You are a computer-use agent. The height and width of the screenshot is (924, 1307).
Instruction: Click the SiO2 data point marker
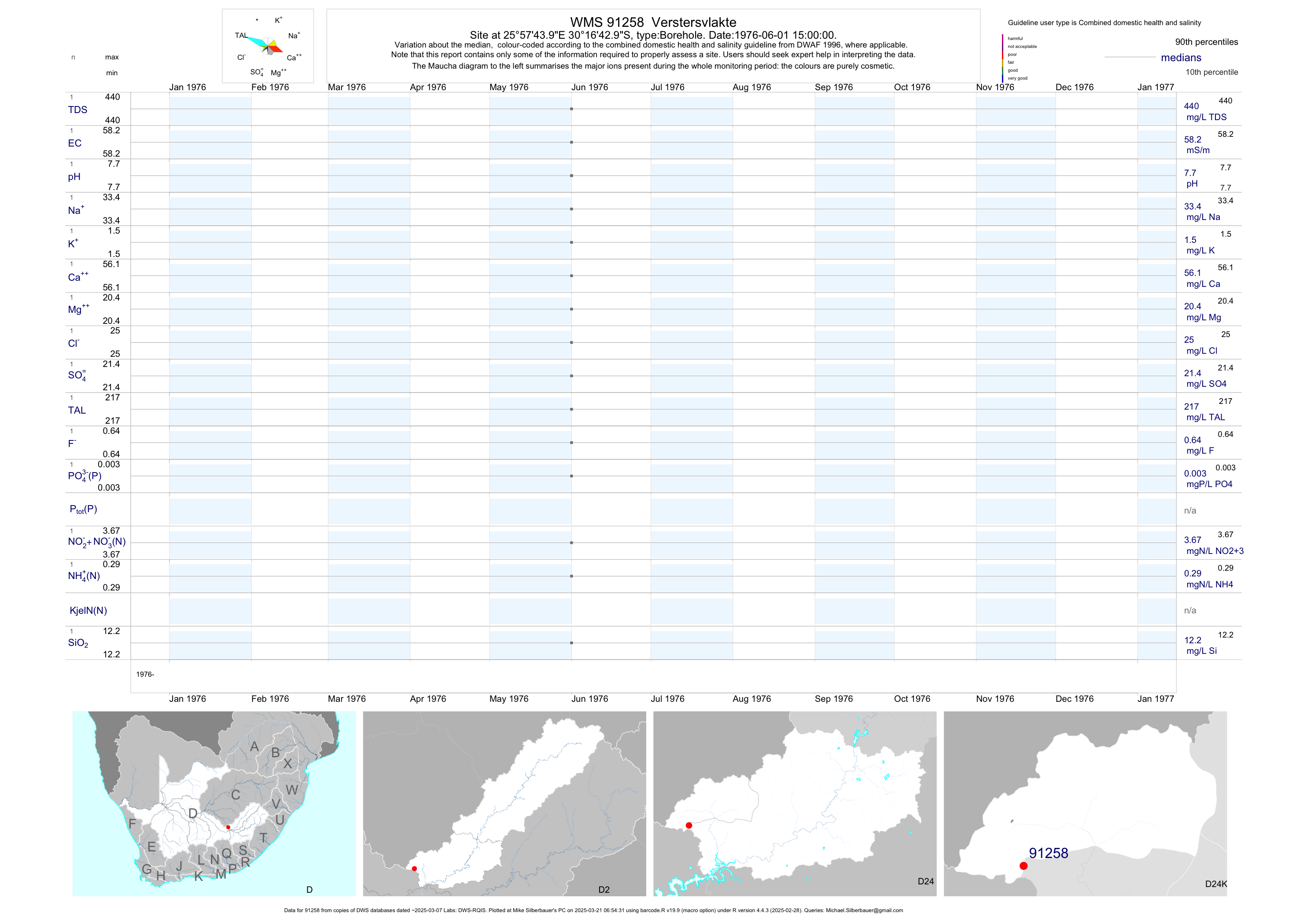pyautogui.click(x=571, y=643)
